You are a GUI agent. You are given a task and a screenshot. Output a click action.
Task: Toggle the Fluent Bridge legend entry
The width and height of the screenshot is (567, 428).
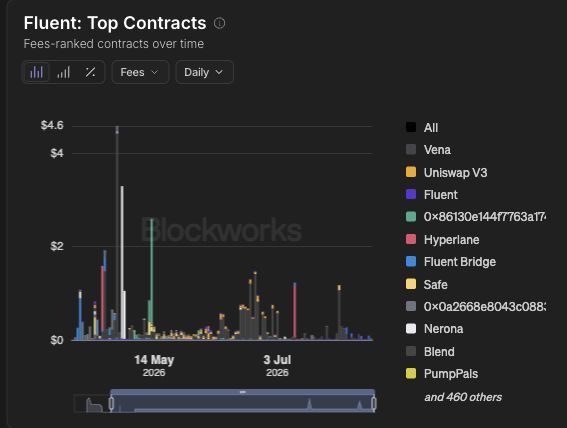(x=451, y=262)
